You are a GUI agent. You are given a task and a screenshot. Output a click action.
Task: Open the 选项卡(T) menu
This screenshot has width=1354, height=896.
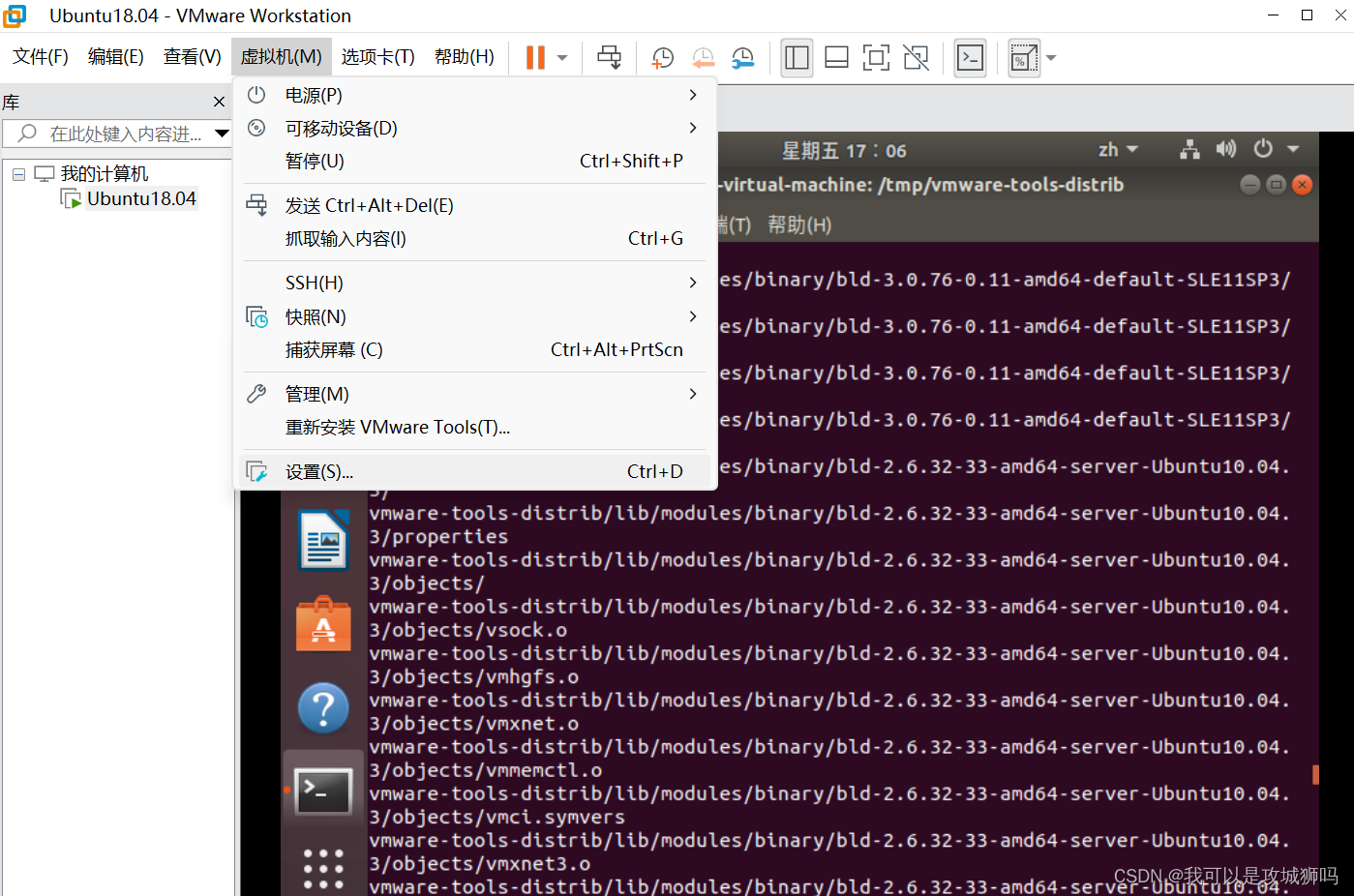[x=378, y=57]
